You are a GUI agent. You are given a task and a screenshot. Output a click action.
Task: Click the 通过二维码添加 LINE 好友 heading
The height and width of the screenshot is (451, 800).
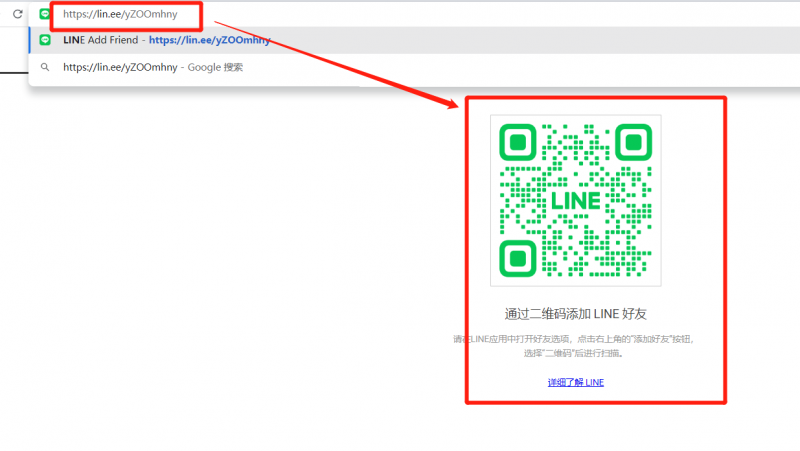tap(576, 314)
